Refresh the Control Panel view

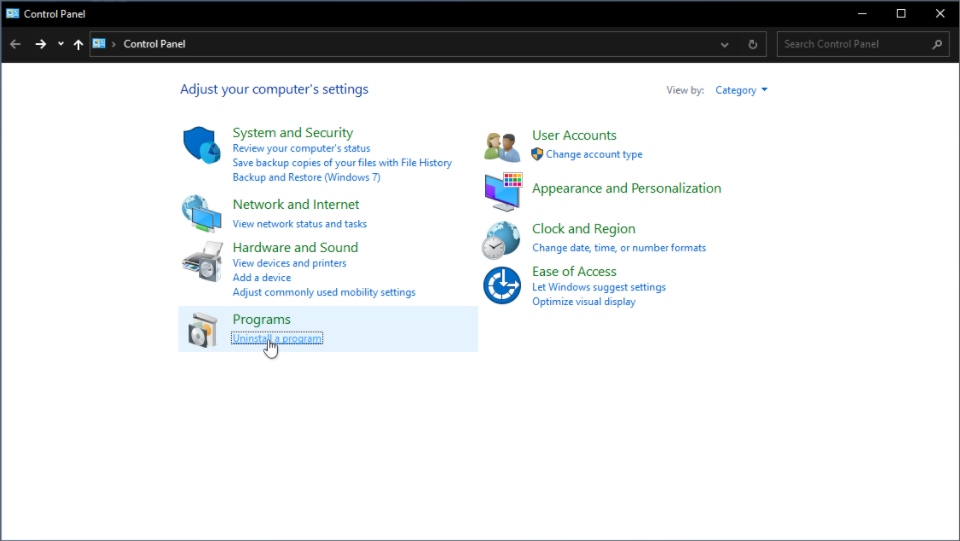752,44
